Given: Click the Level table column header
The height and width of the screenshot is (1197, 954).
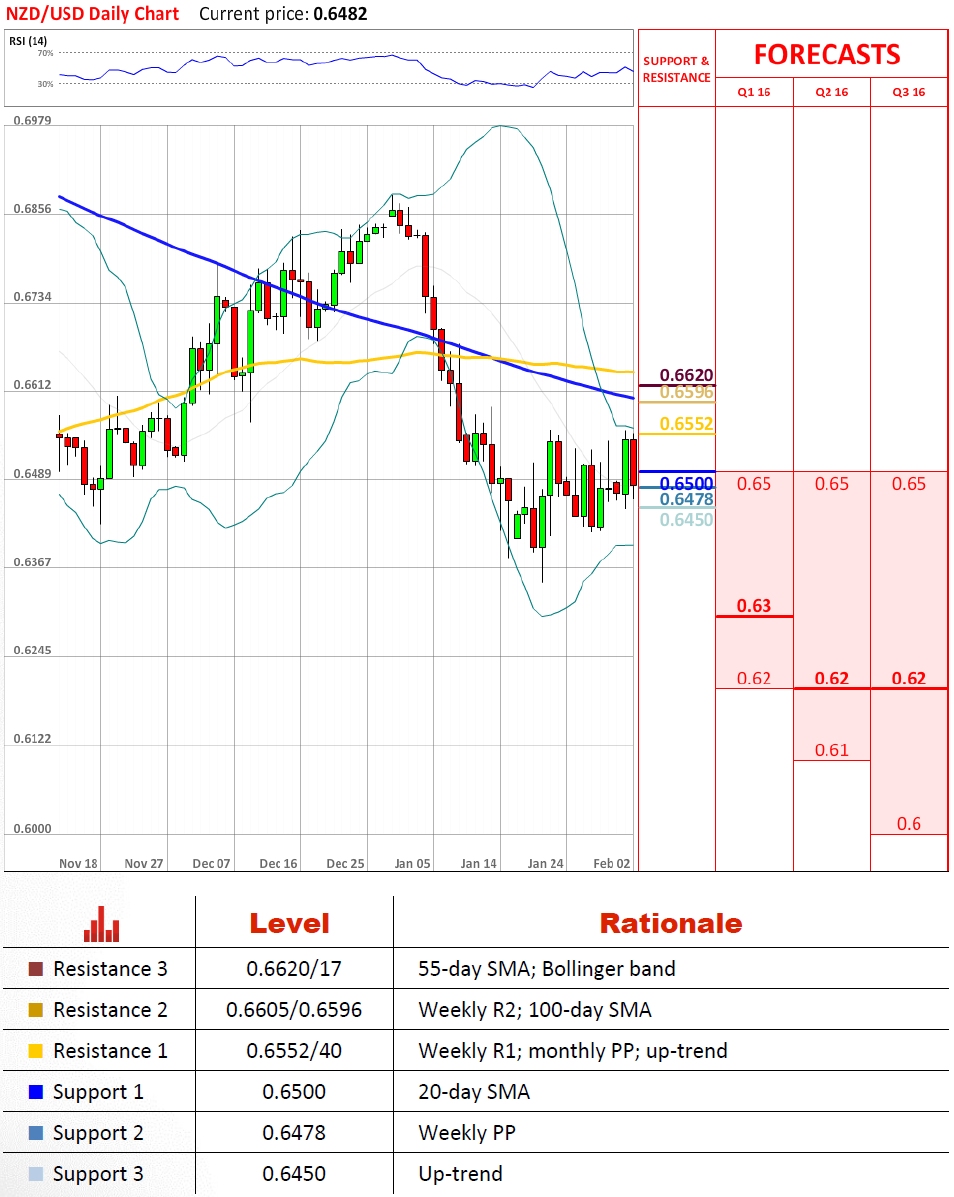Looking at the screenshot, I should [289, 924].
